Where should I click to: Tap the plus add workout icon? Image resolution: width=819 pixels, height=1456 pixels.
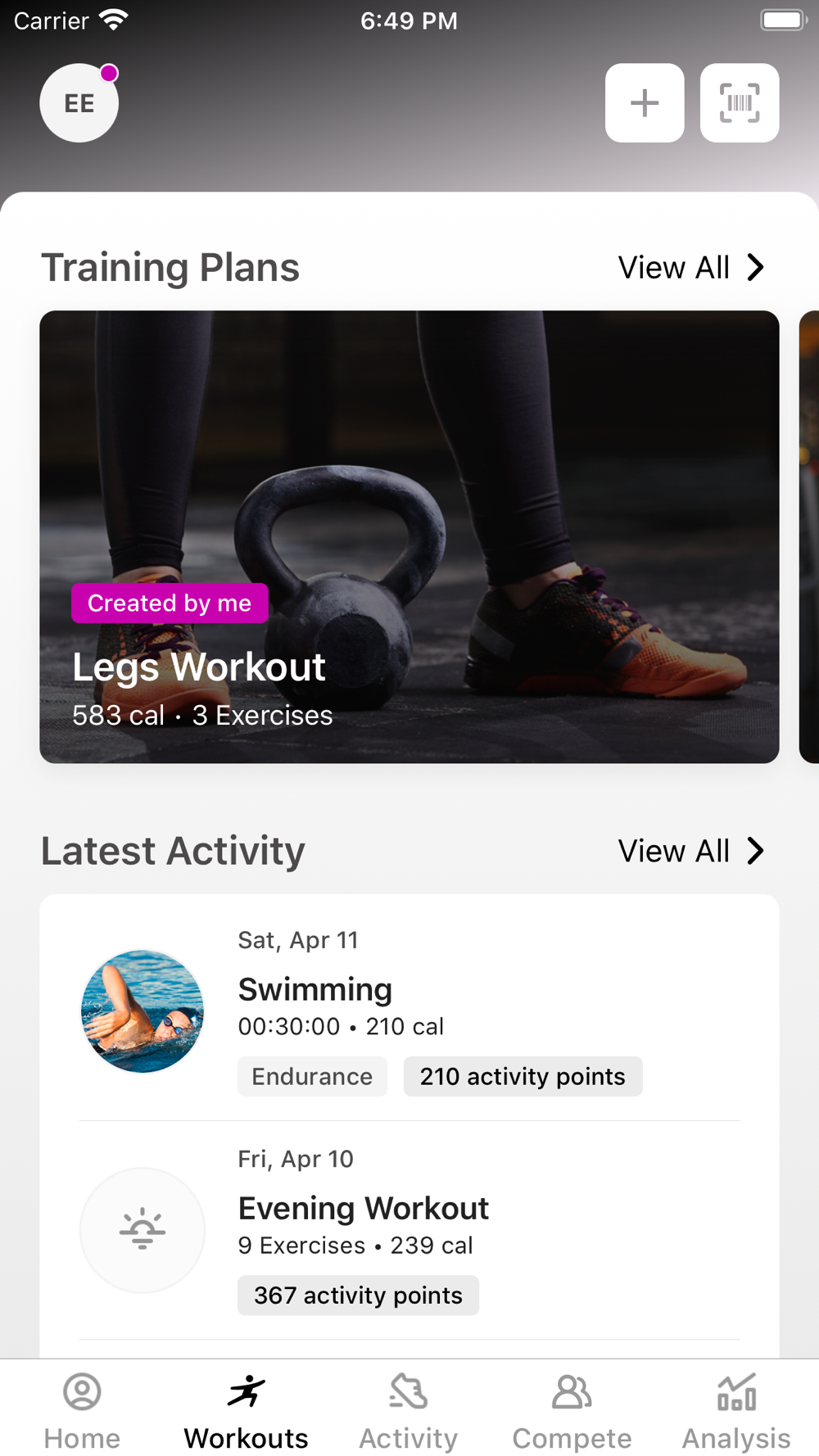[645, 103]
